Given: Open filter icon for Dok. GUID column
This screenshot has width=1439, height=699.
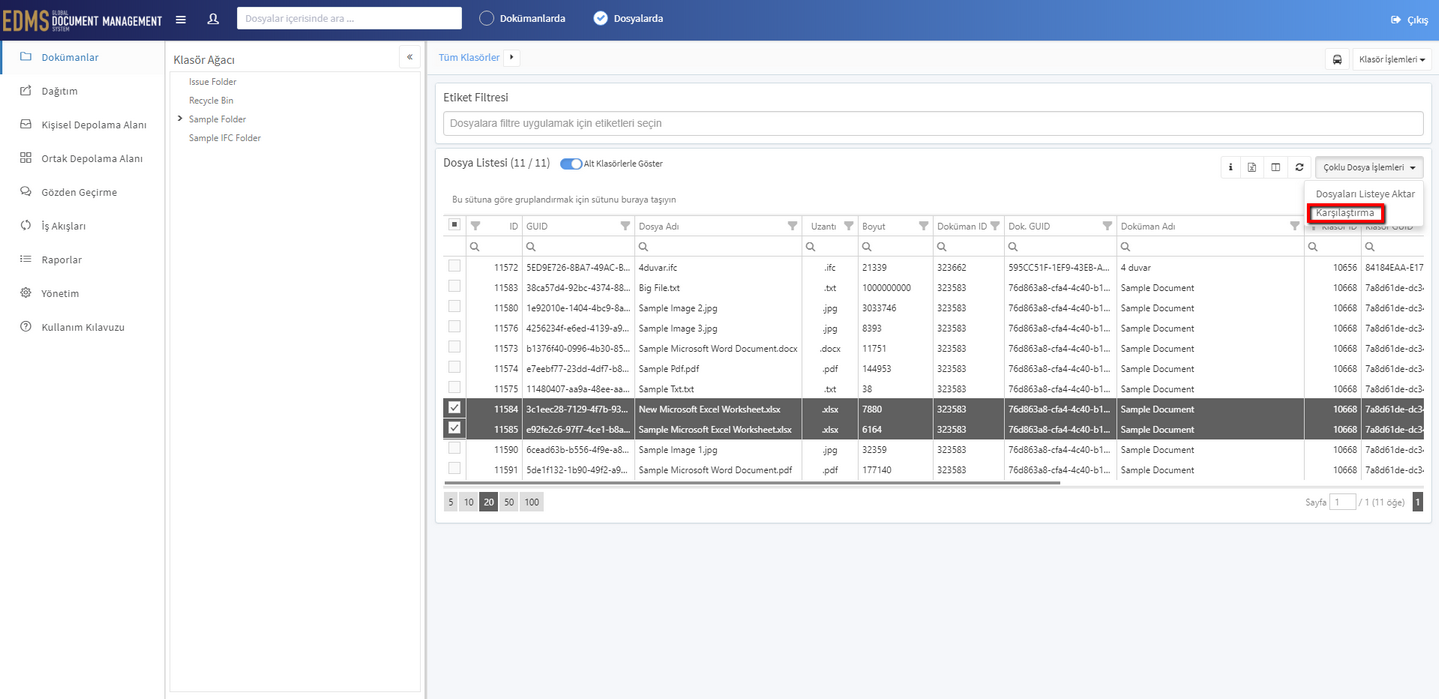Looking at the screenshot, I should [1107, 226].
